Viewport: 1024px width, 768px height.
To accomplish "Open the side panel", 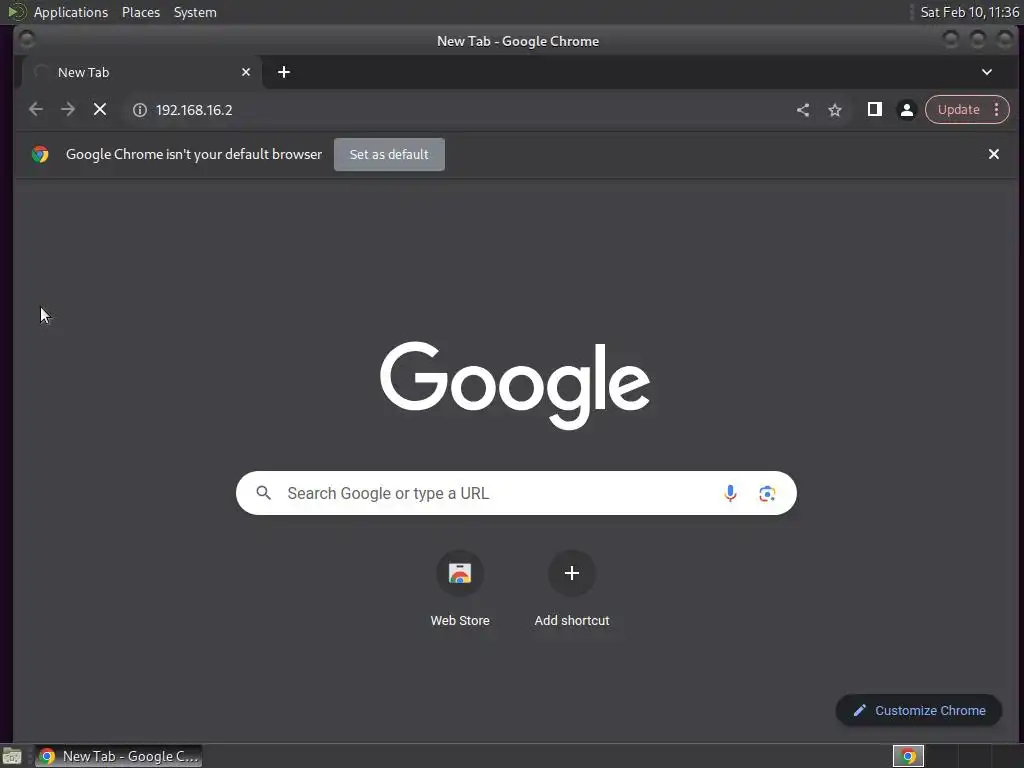I will click(x=874, y=110).
